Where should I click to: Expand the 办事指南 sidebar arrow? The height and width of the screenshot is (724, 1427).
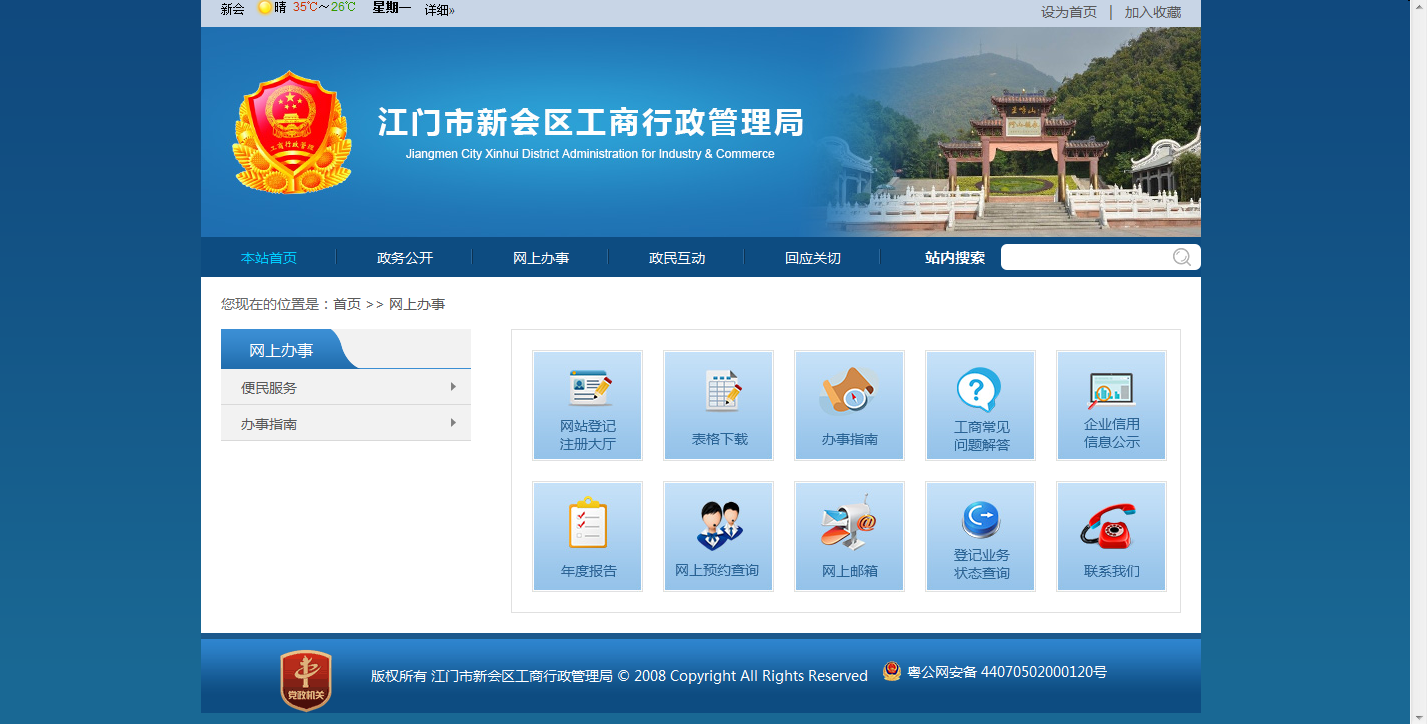pyautogui.click(x=453, y=423)
